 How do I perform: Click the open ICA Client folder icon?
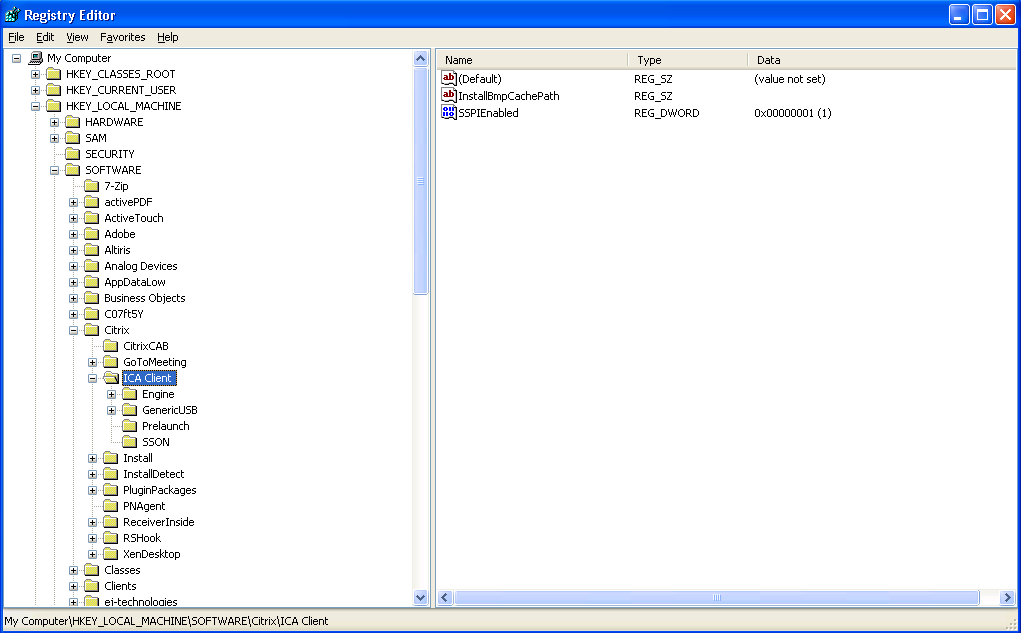pos(111,378)
